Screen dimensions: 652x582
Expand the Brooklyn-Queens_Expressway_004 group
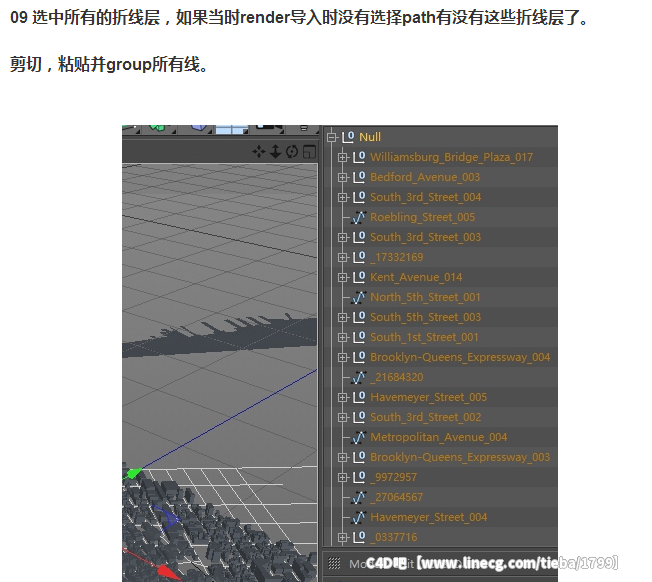[343, 357]
